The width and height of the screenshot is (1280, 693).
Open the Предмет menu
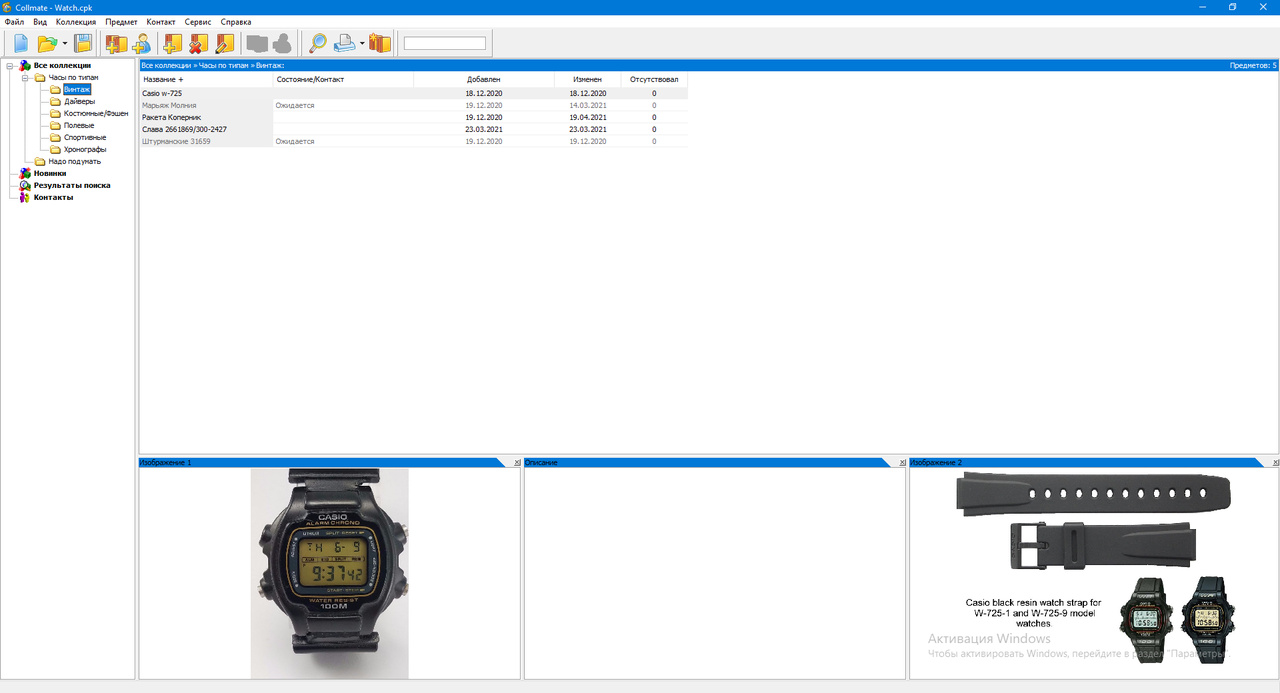click(x=122, y=21)
